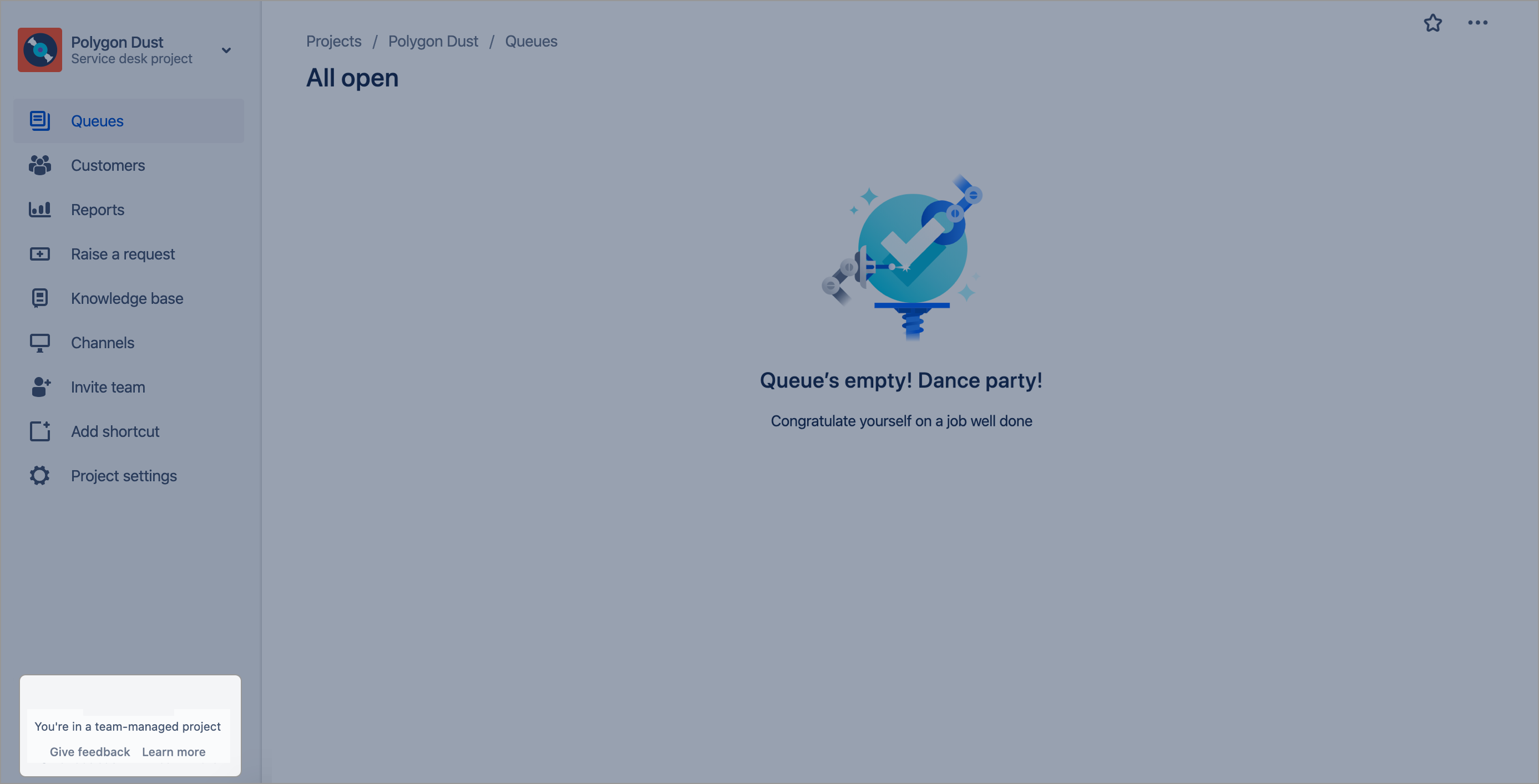Click the Add shortcut icon
Viewport: 1539px width, 784px height.
tap(39, 431)
